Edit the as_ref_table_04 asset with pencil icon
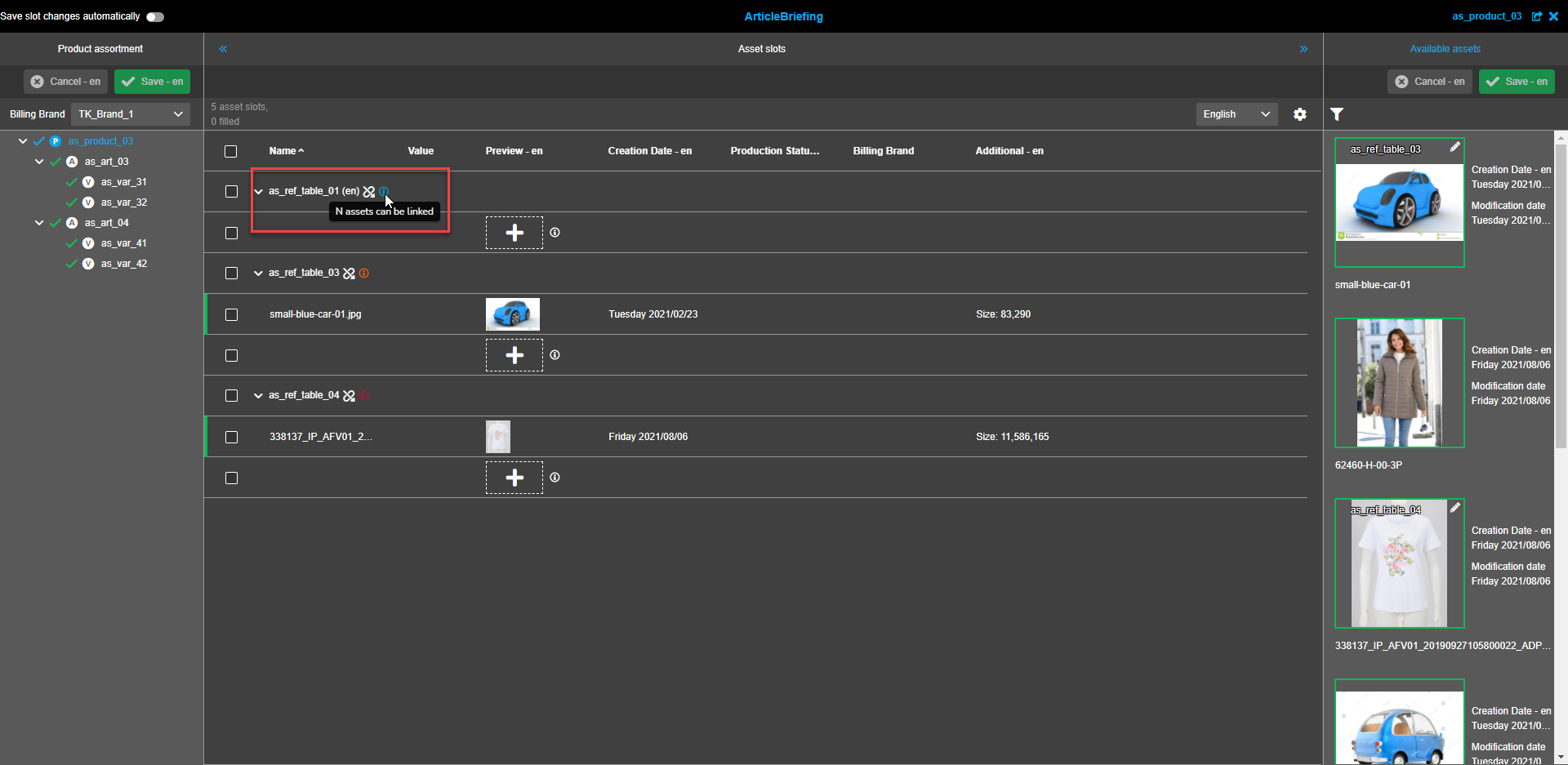Screen dimensions: 1568x765 tap(1455, 507)
